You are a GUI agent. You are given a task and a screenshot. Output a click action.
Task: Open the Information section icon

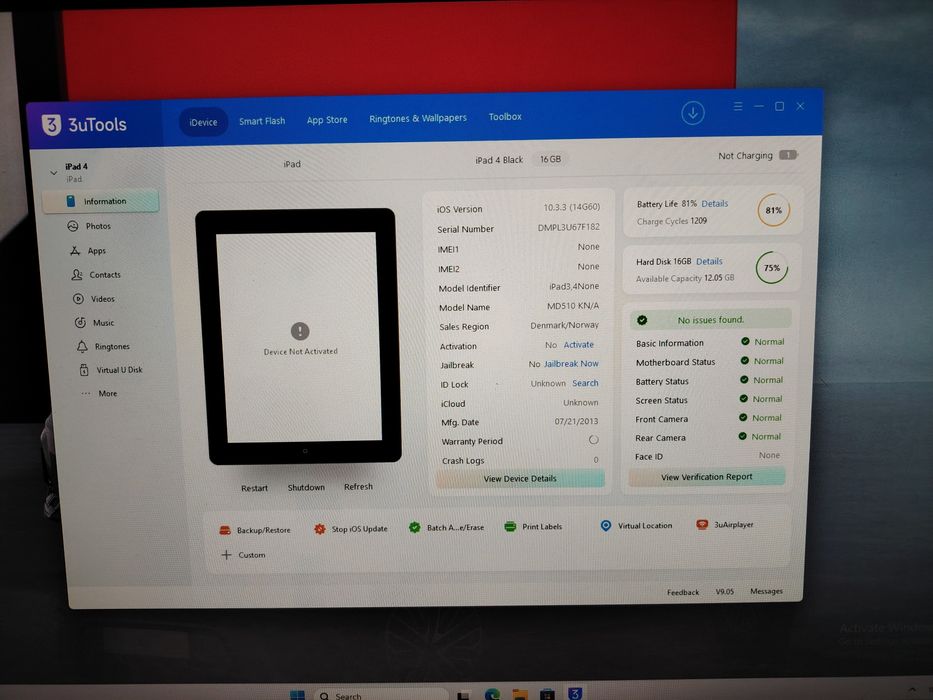coord(71,201)
